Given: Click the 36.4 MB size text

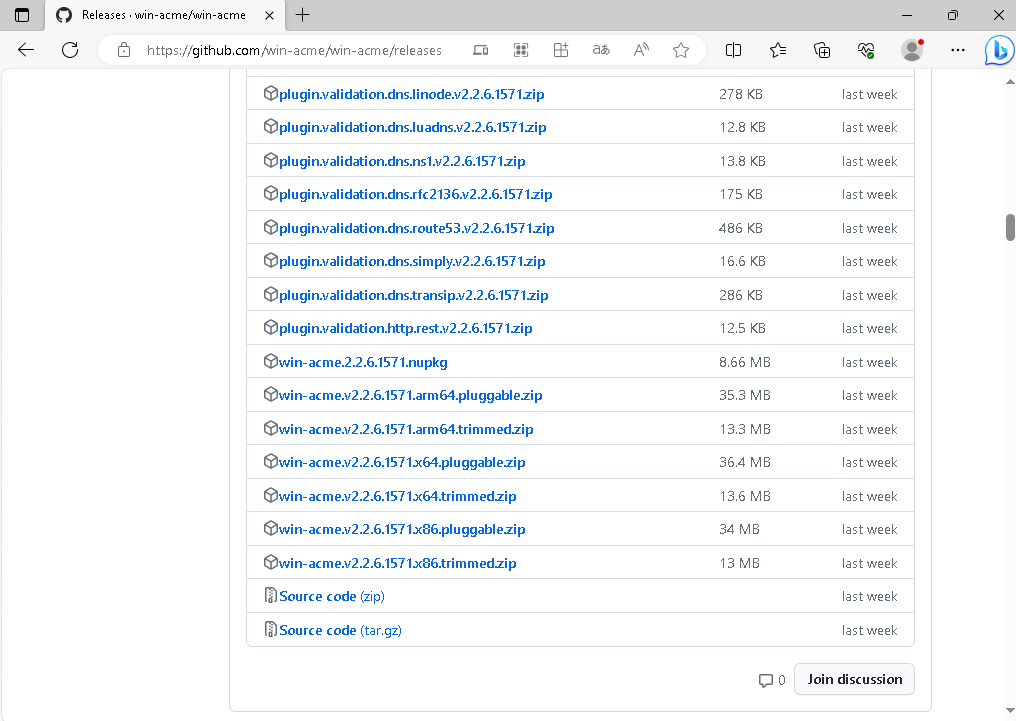Looking at the screenshot, I should (745, 462).
